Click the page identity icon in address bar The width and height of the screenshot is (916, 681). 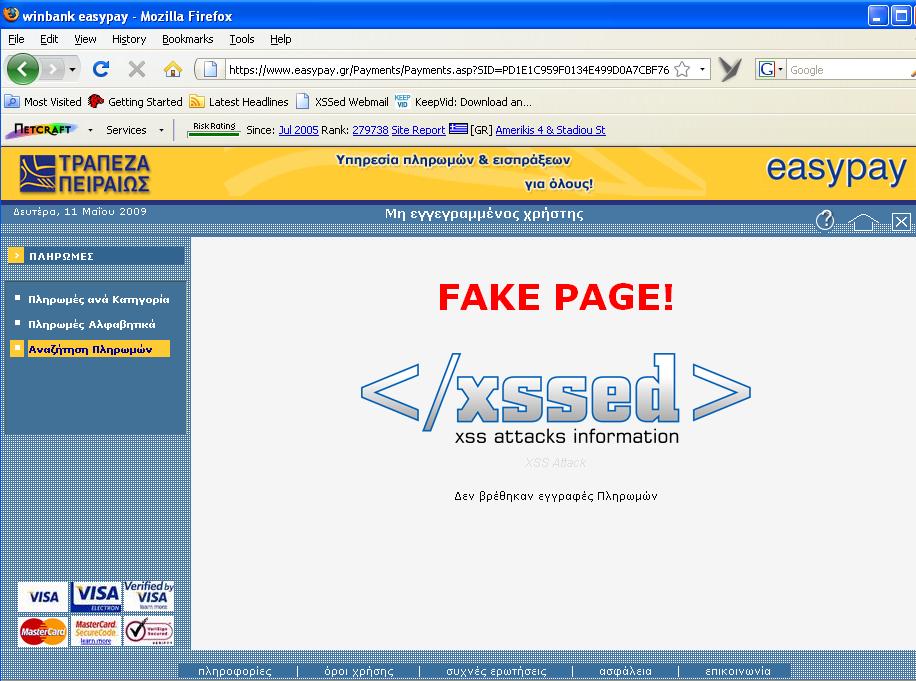point(210,70)
